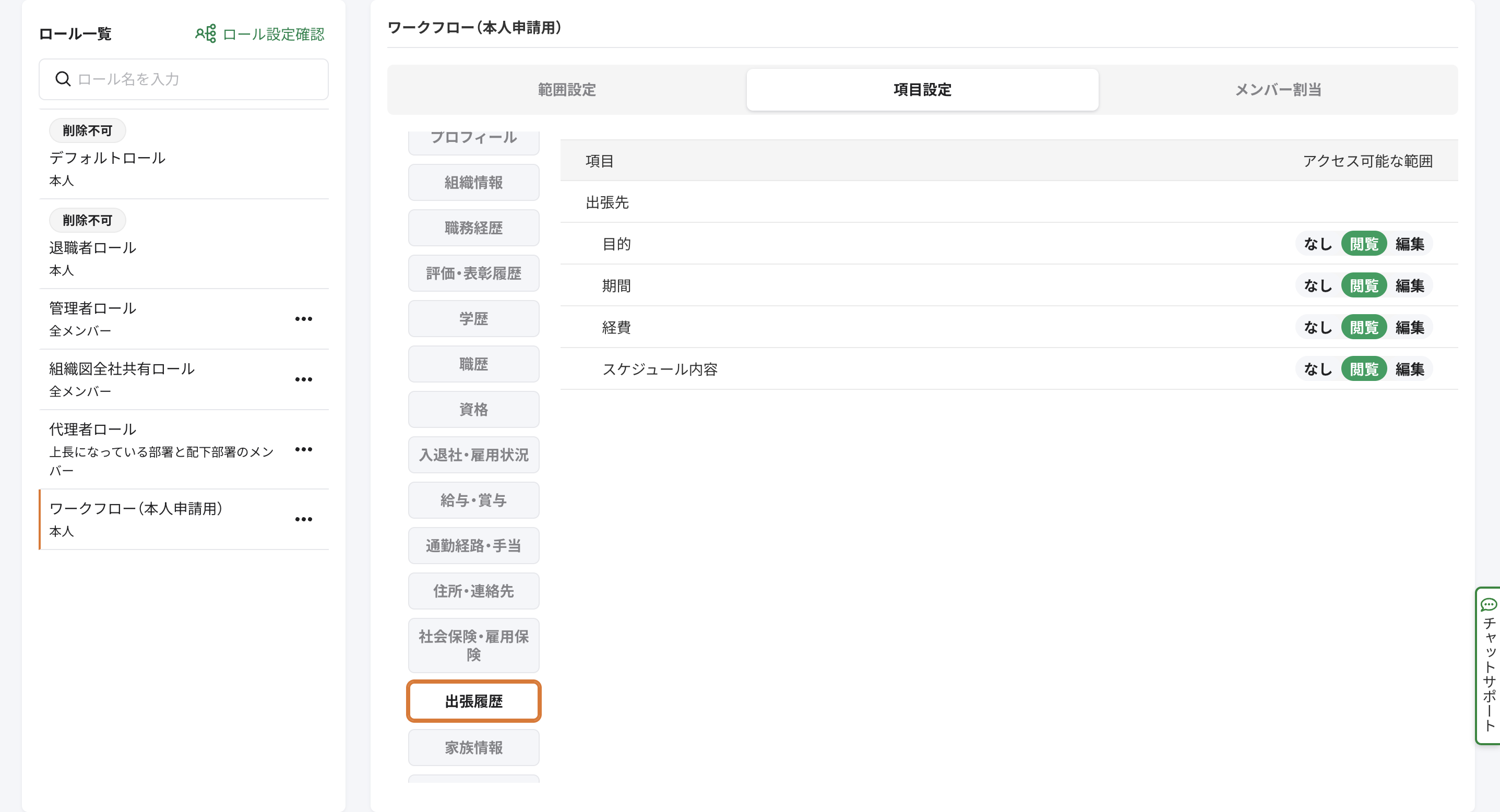Open the 住所・連絡先 category
The height and width of the screenshot is (812, 1500).
[x=473, y=591]
